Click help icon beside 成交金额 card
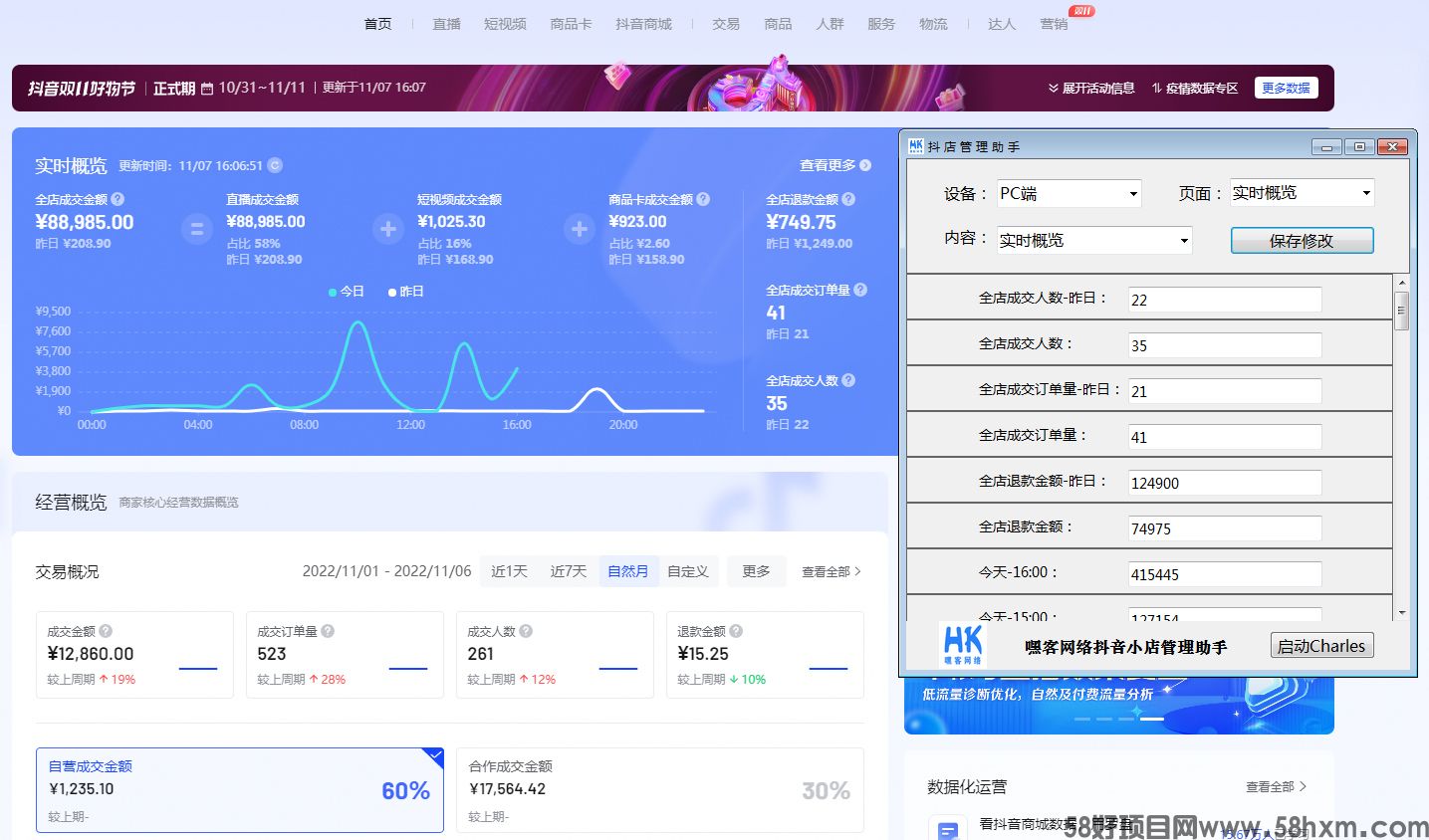 (106, 631)
